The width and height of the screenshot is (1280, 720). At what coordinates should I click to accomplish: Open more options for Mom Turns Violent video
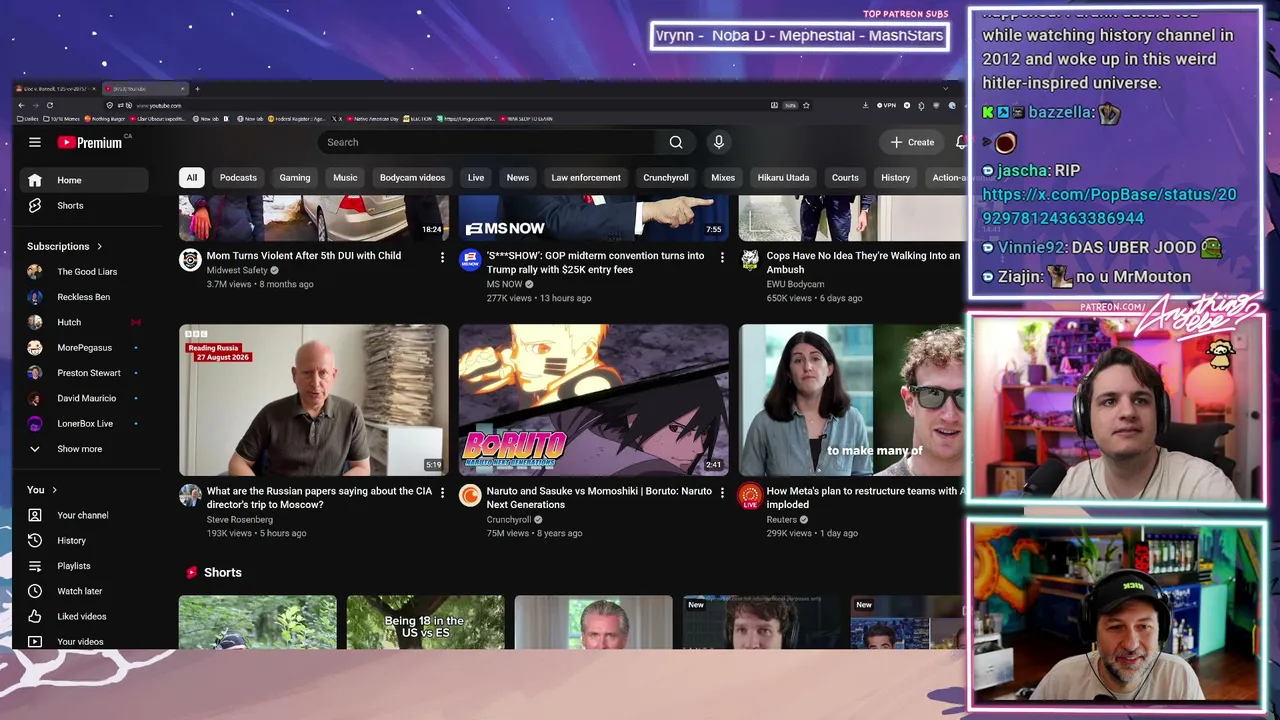pyautogui.click(x=442, y=257)
